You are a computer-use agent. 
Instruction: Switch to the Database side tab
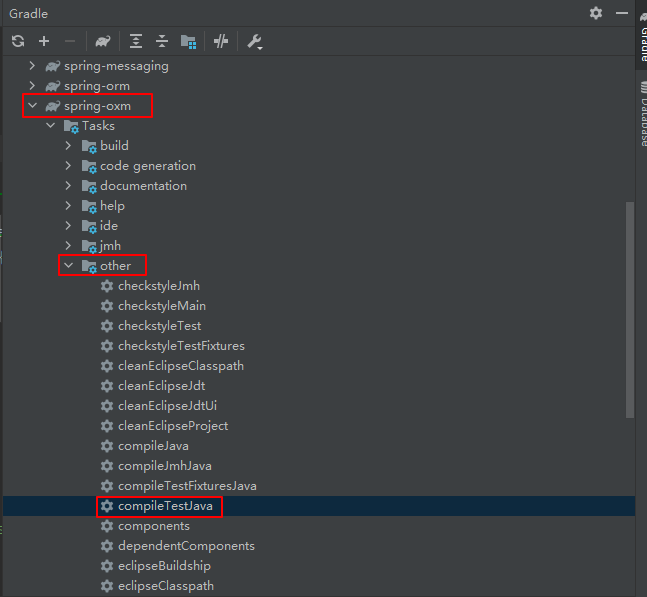(x=643, y=113)
